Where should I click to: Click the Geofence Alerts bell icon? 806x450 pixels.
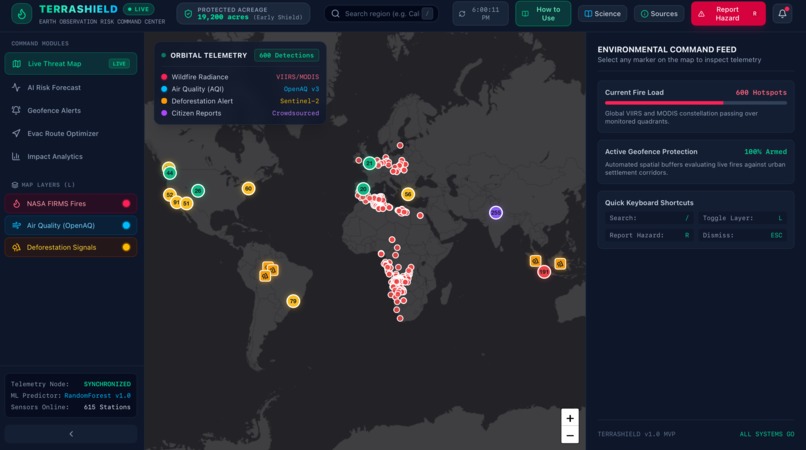pyautogui.click(x=16, y=110)
